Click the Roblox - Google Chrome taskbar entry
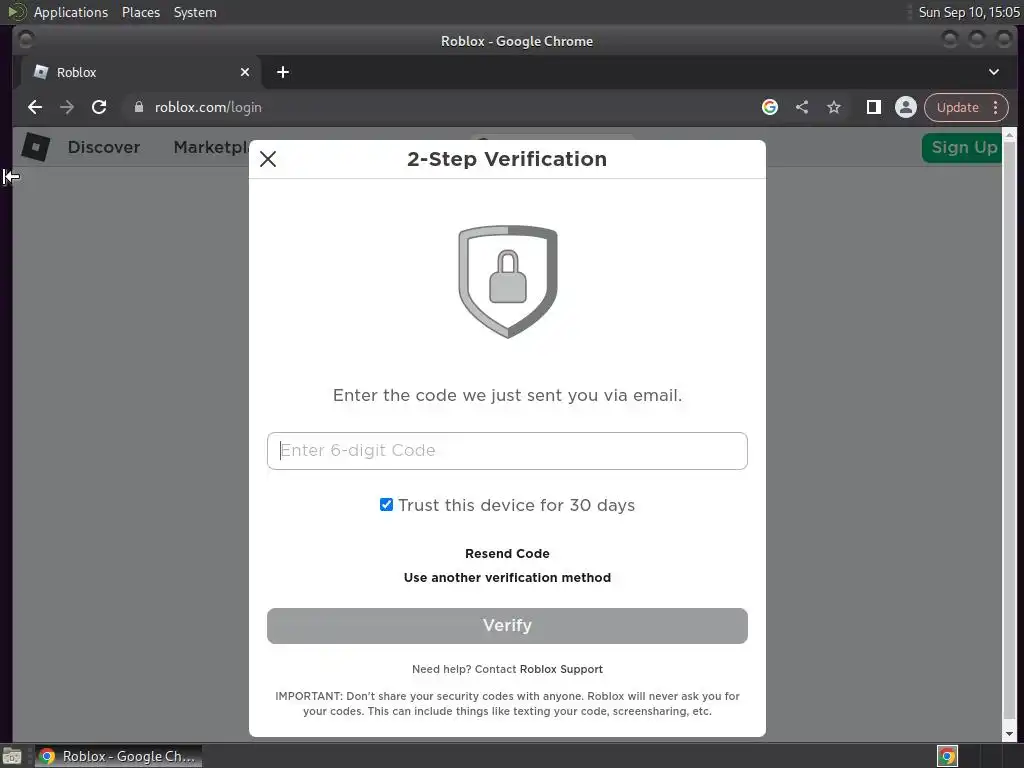The image size is (1024, 768). point(118,756)
